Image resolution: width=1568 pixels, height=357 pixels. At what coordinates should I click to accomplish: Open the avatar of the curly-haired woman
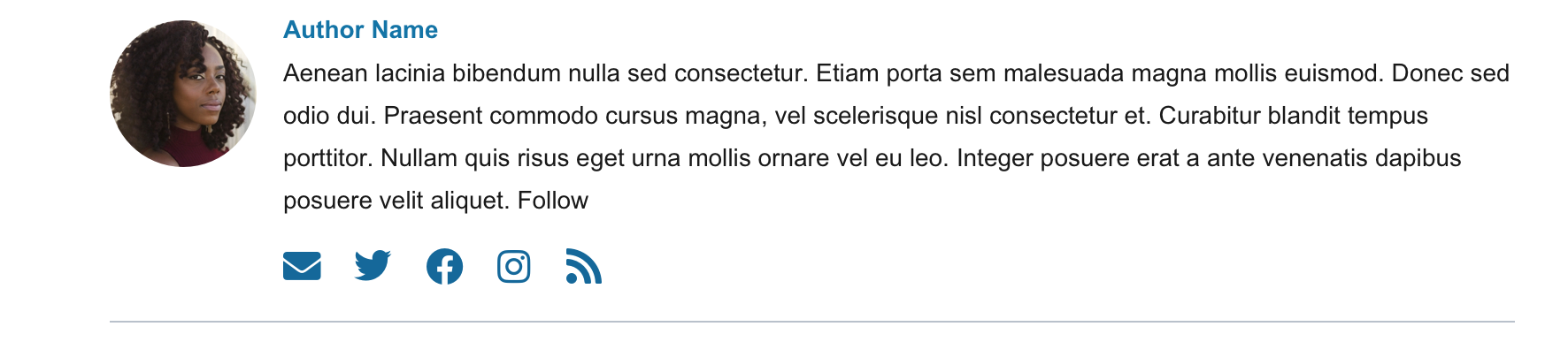tap(183, 94)
